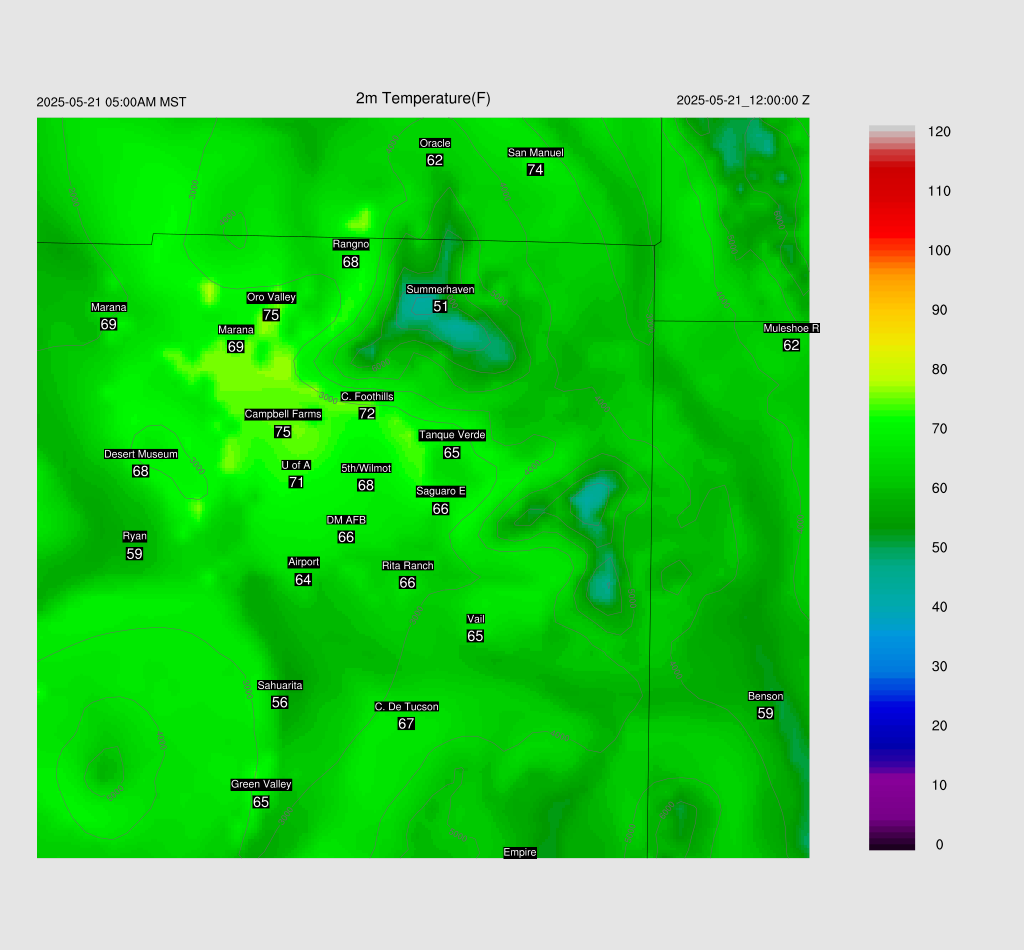Image resolution: width=1024 pixels, height=950 pixels.
Task: Click Sahuarita's temperature value 56
Action: pyautogui.click(x=280, y=703)
